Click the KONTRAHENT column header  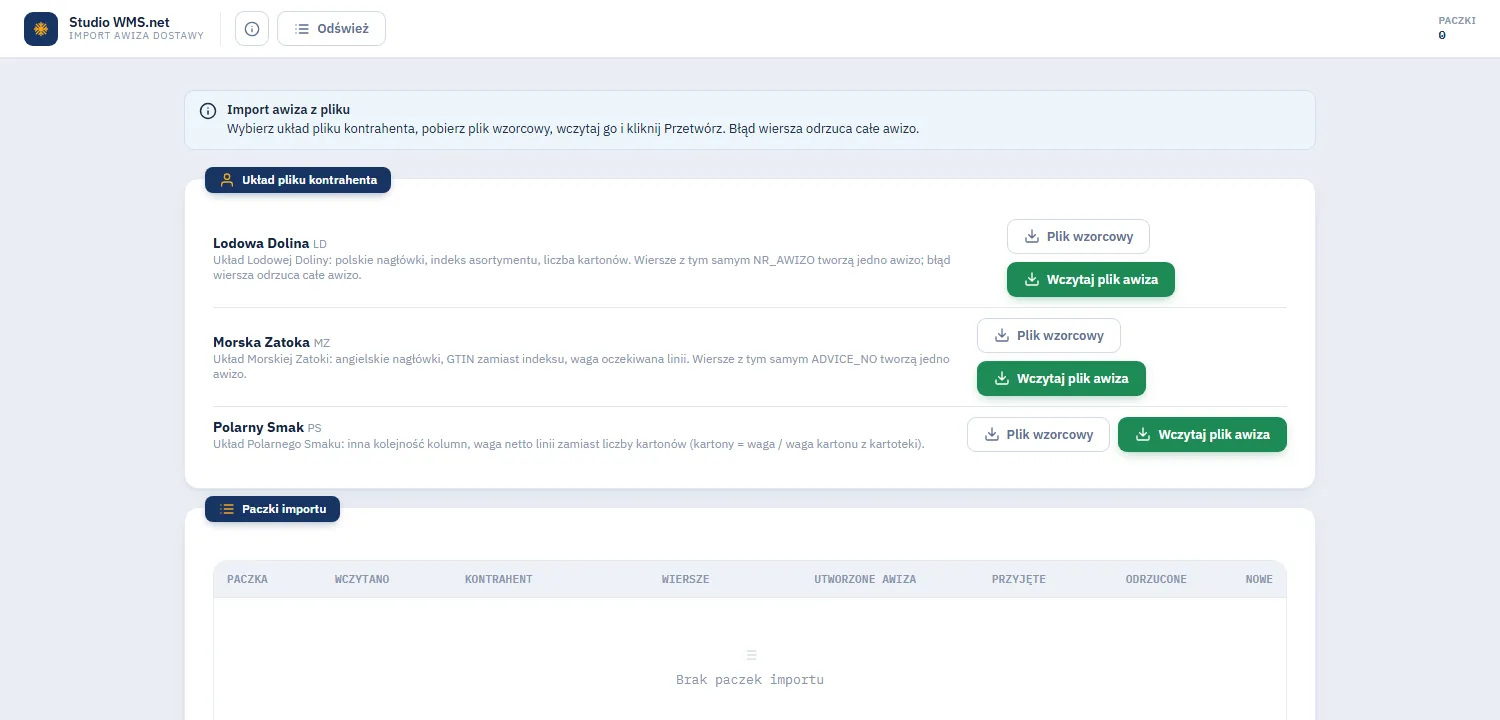(498, 579)
